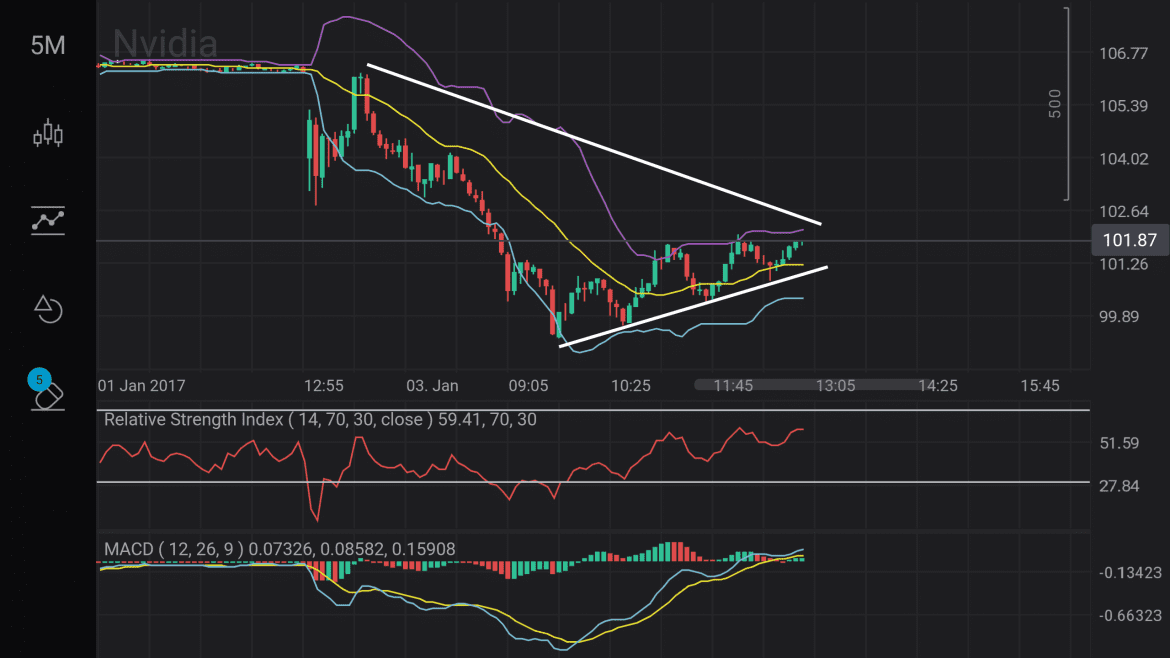Click the RSI 51.59 axis value

(x=1119, y=443)
